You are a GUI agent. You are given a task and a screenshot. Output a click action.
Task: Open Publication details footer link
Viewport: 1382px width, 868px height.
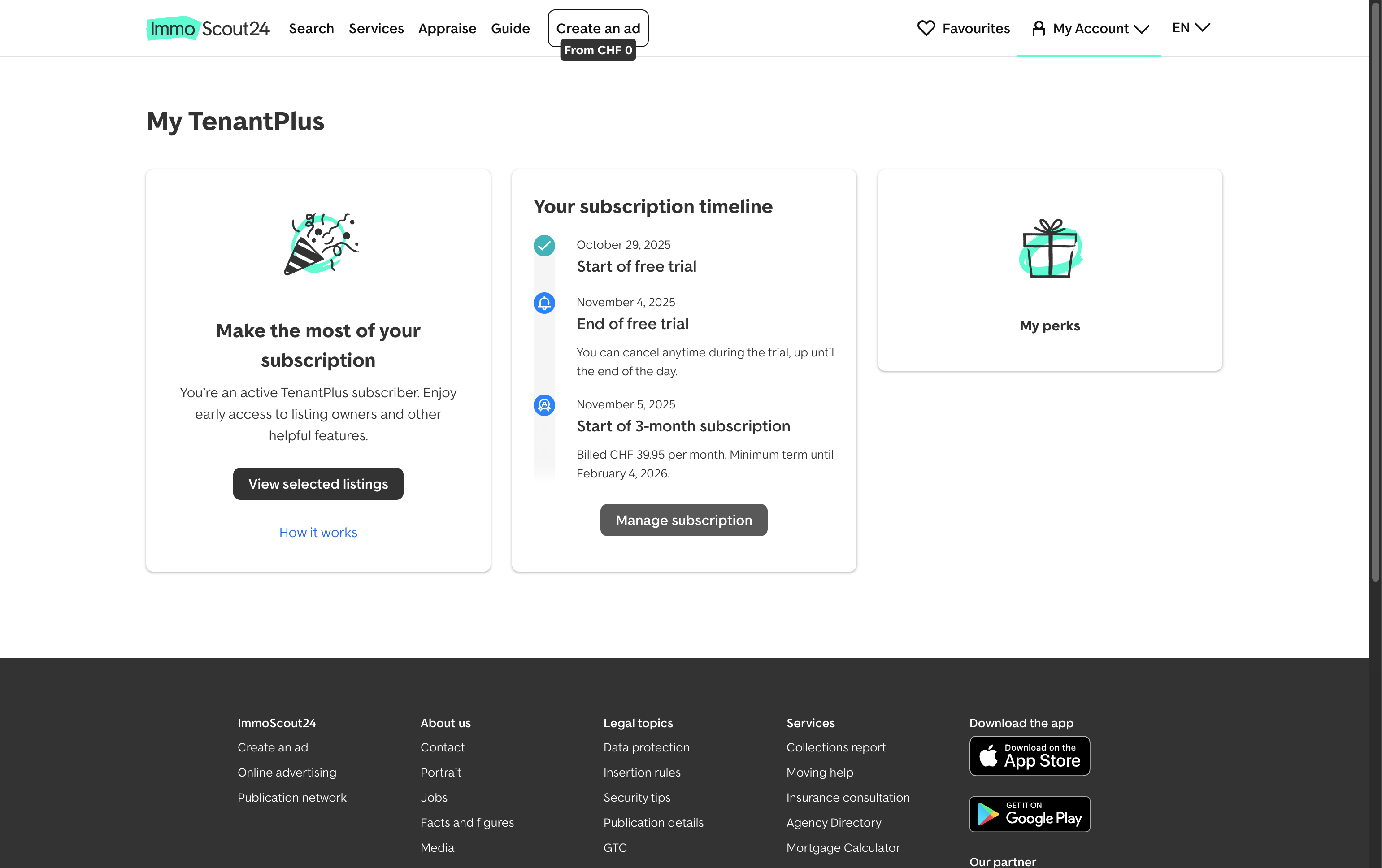coord(653,823)
